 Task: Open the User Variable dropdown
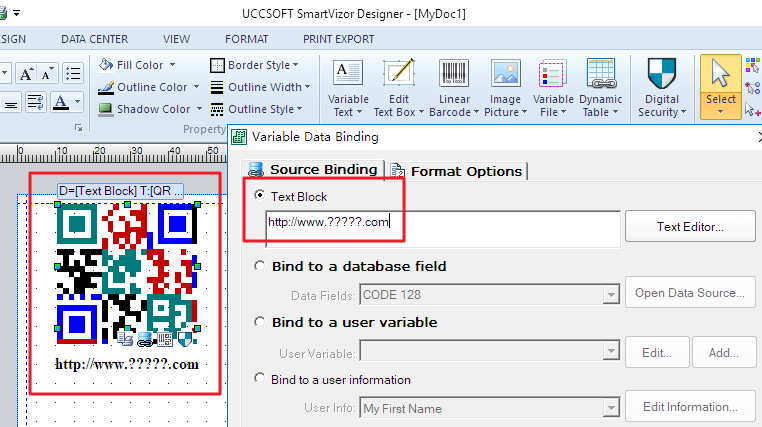point(611,351)
